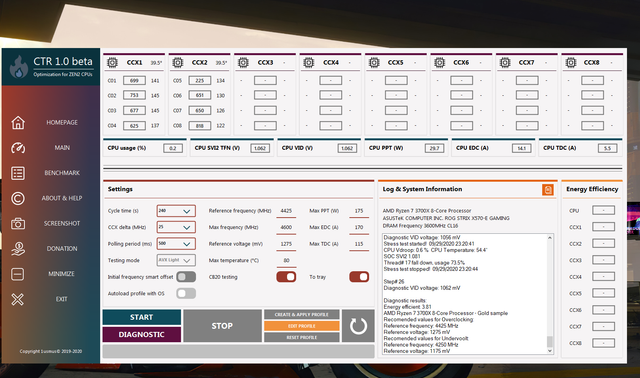
Task: Open the Polling period dropdown
Action: (x=176, y=244)
